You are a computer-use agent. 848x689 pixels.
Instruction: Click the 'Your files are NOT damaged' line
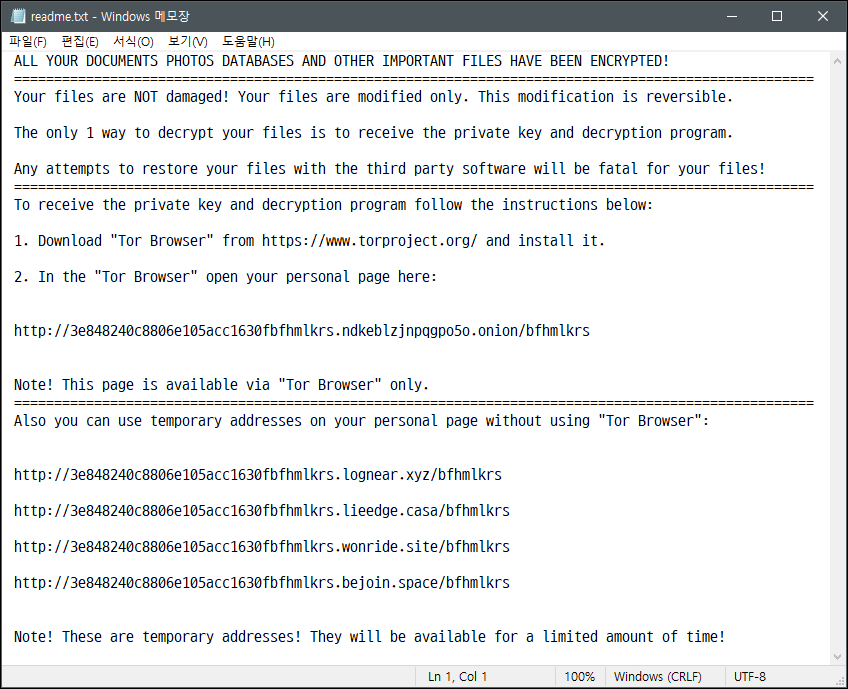(374, 97)
